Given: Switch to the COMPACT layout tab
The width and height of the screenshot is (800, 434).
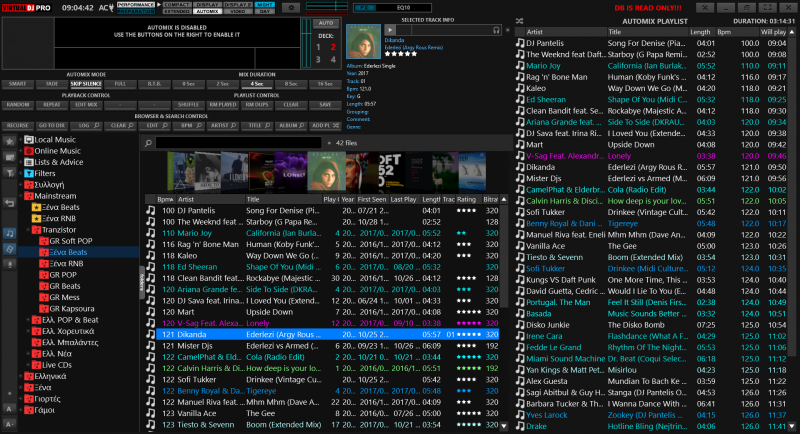Looking at the screenshot, I should [x=177, y=5].
